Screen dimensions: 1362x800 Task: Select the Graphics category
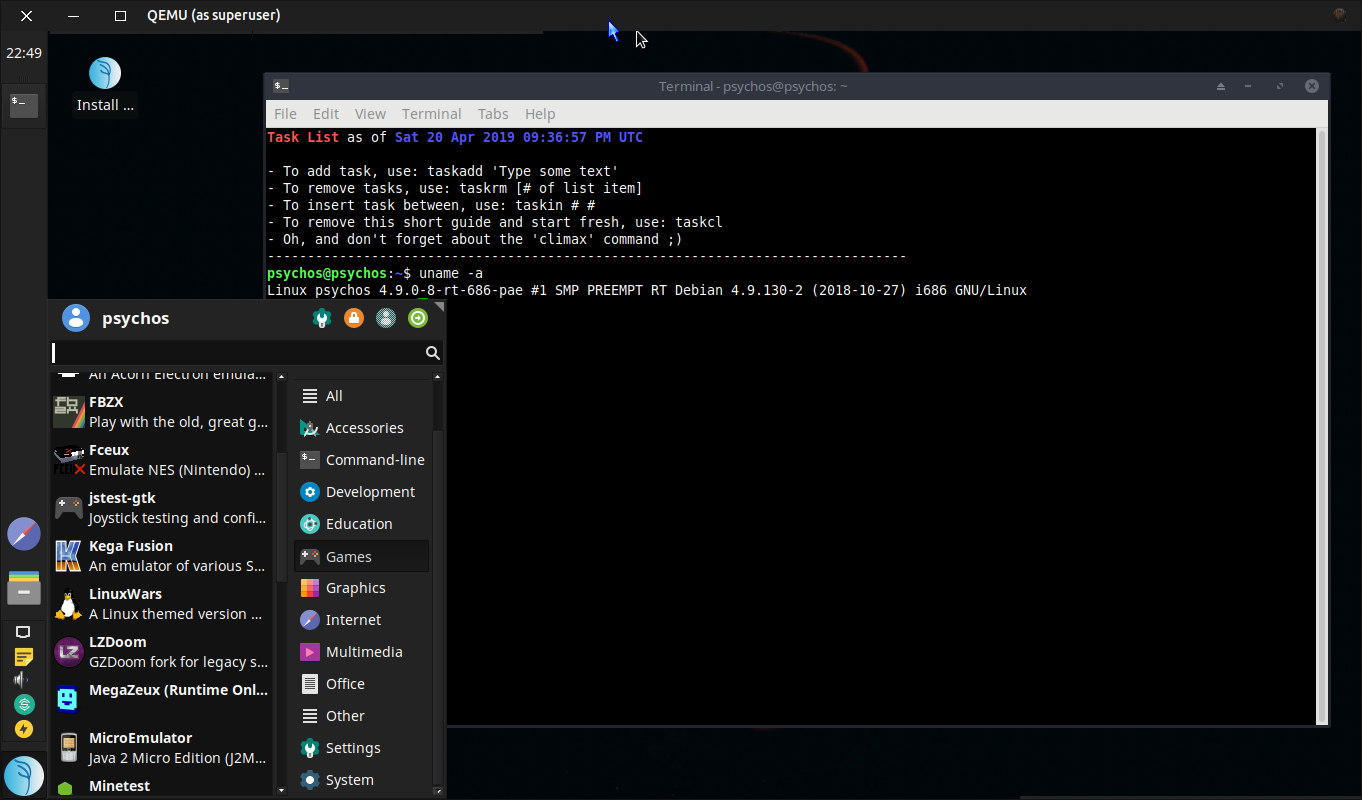pos(362,588)
